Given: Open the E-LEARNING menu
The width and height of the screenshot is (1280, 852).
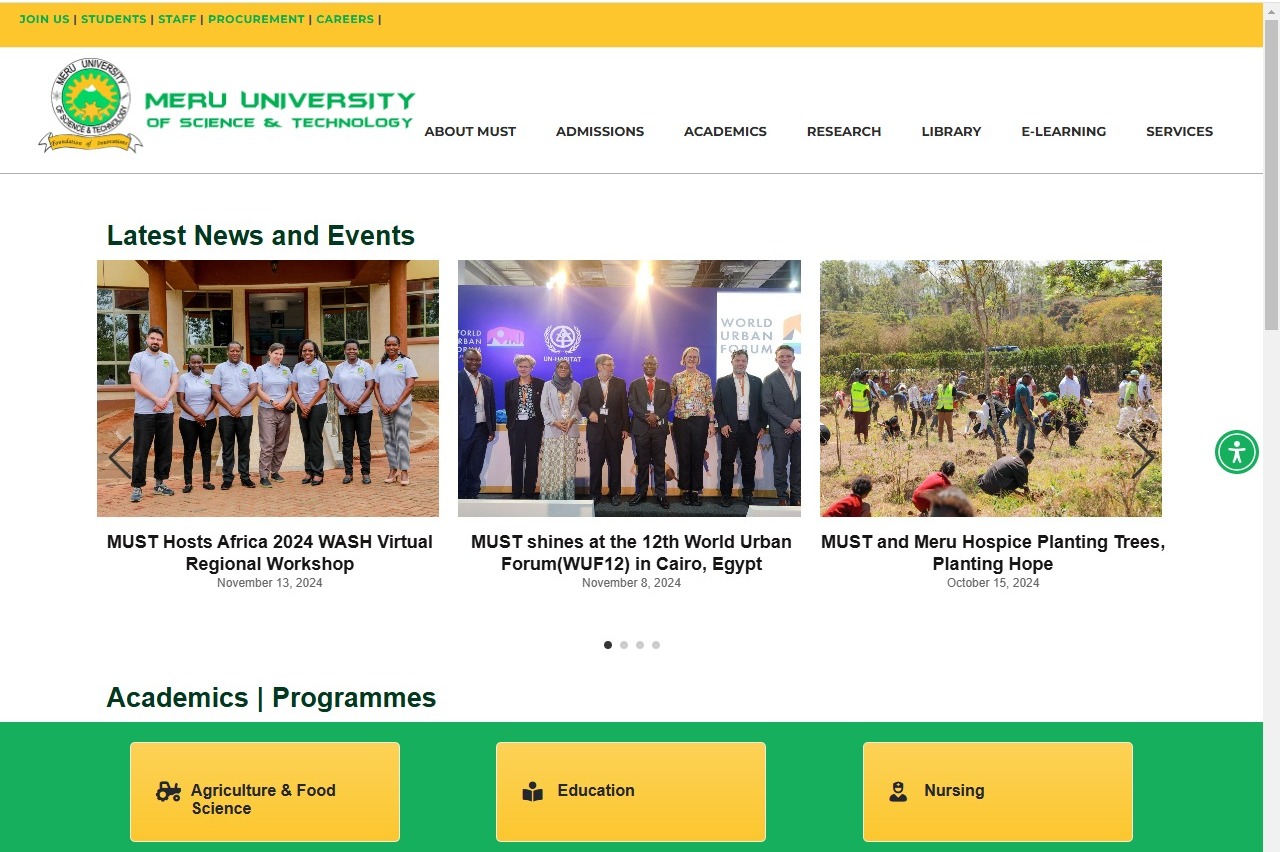Looking at the screenshot, I should 1063,131.
